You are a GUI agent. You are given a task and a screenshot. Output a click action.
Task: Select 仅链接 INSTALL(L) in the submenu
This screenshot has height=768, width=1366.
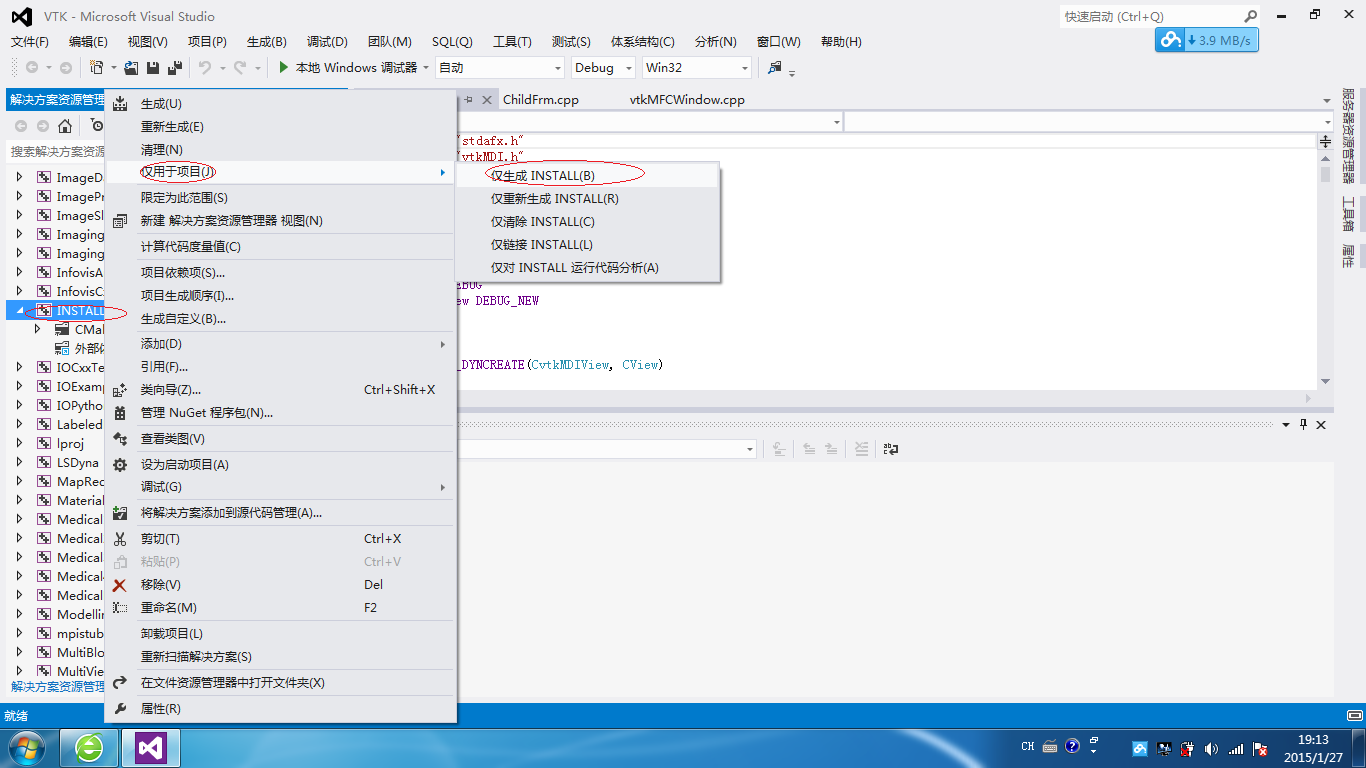point(588,245)
